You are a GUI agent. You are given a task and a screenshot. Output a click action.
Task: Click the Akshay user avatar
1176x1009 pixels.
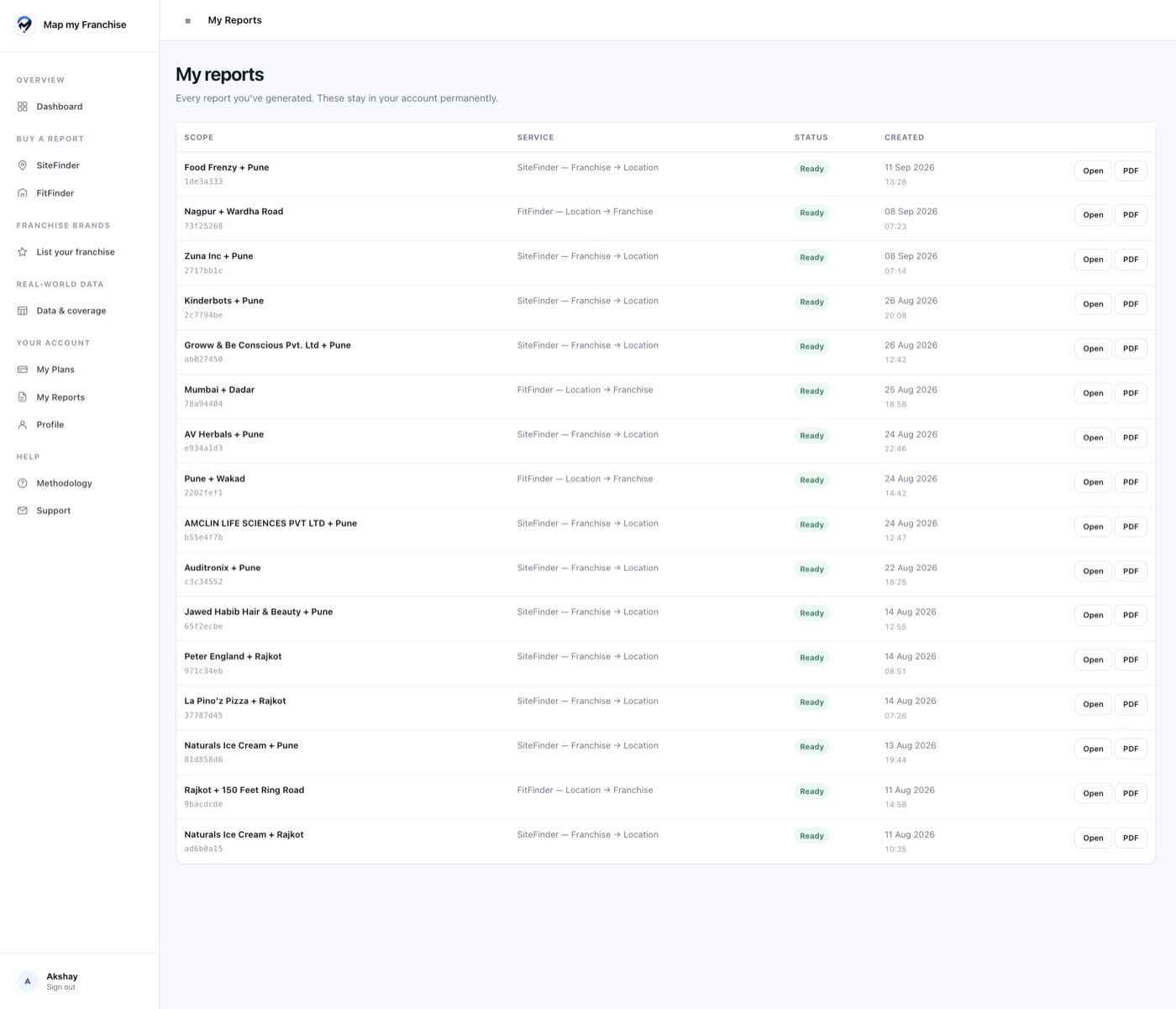tap(28, 981)
